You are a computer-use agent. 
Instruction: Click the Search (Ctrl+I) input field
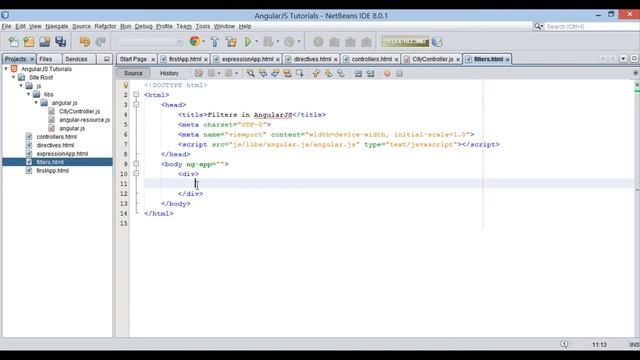(x=592, y=27)
